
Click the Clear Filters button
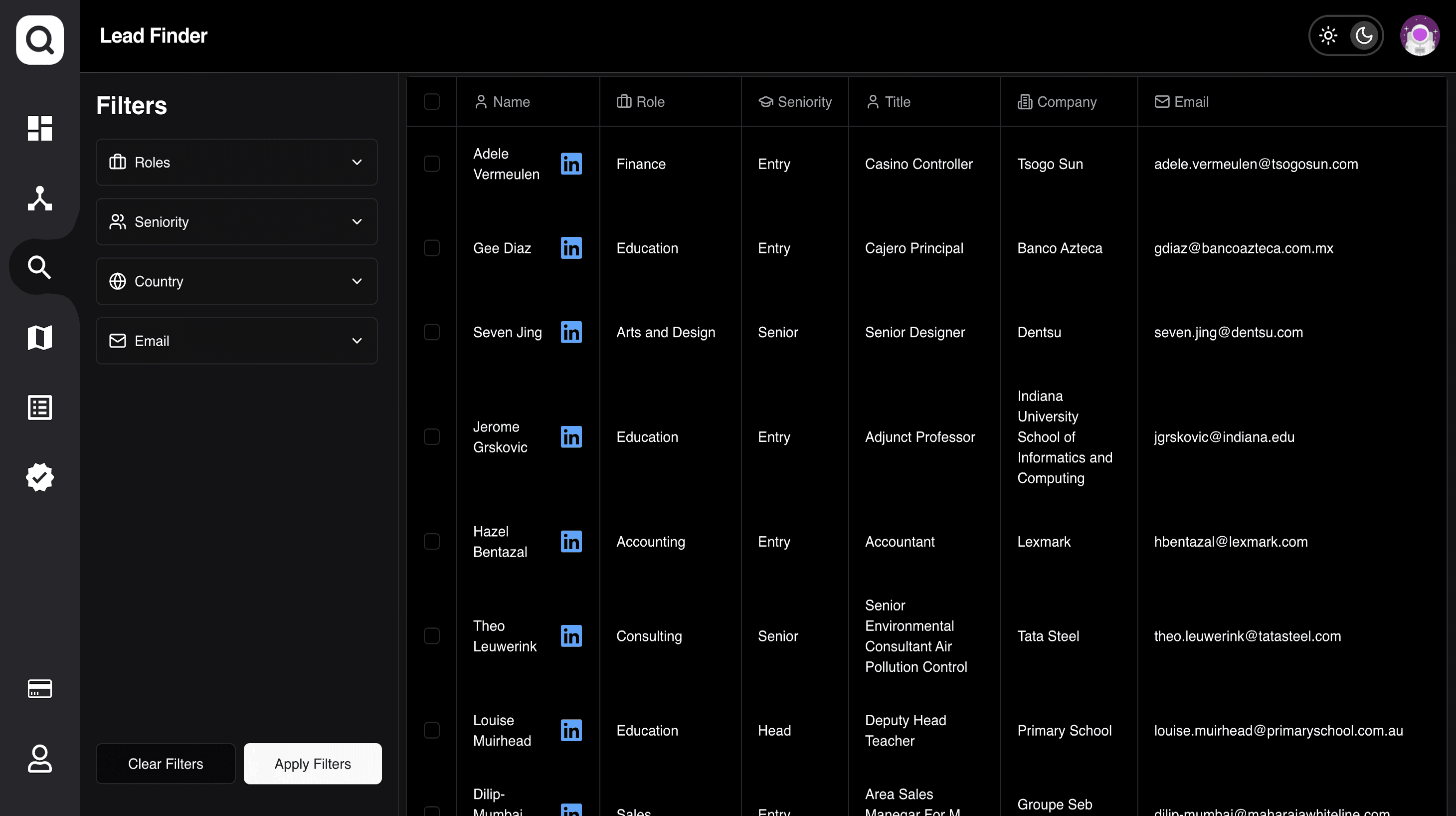click(x=165, y=764)
